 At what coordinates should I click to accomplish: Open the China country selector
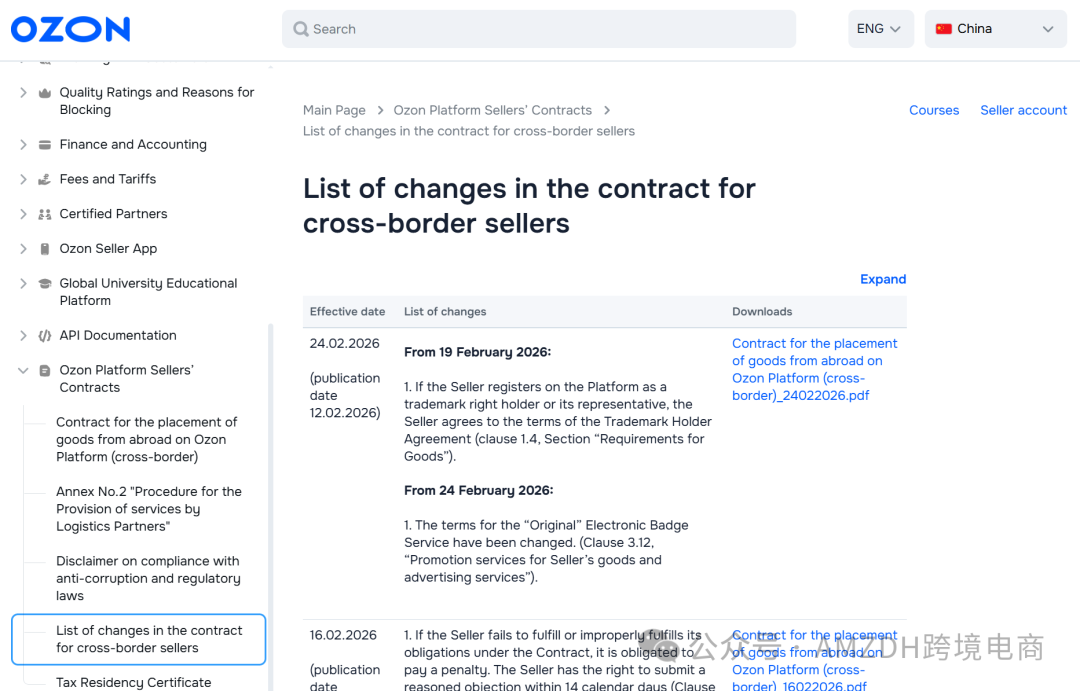pyautogui.click(x=995, y=29)
